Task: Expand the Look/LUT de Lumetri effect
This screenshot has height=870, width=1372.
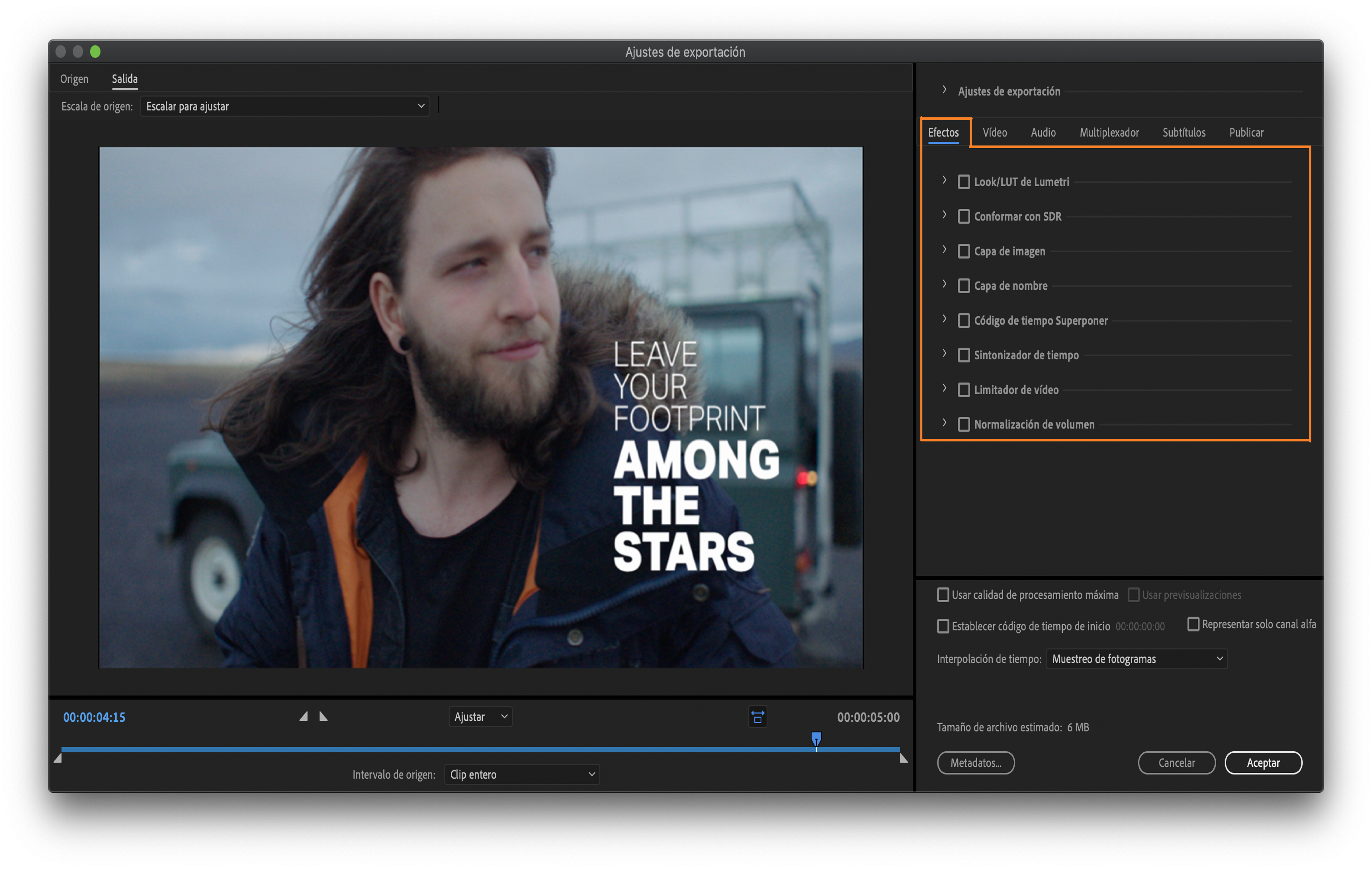Action: tap(944, 181)
